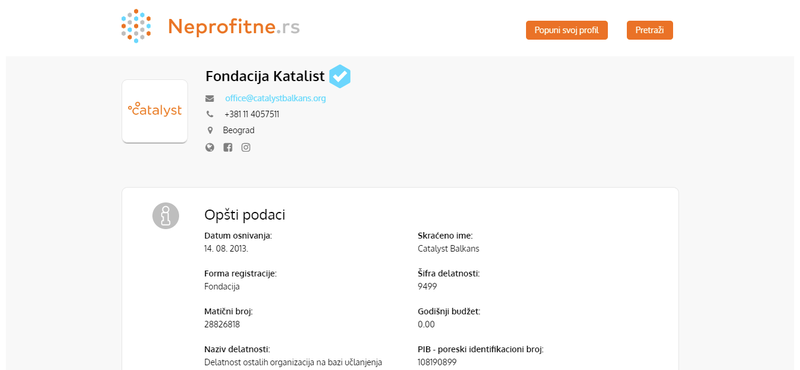Screen dimensions: 800x370
Task: Open the office@catalystbalkans.org email link
Action: (276, 98)
